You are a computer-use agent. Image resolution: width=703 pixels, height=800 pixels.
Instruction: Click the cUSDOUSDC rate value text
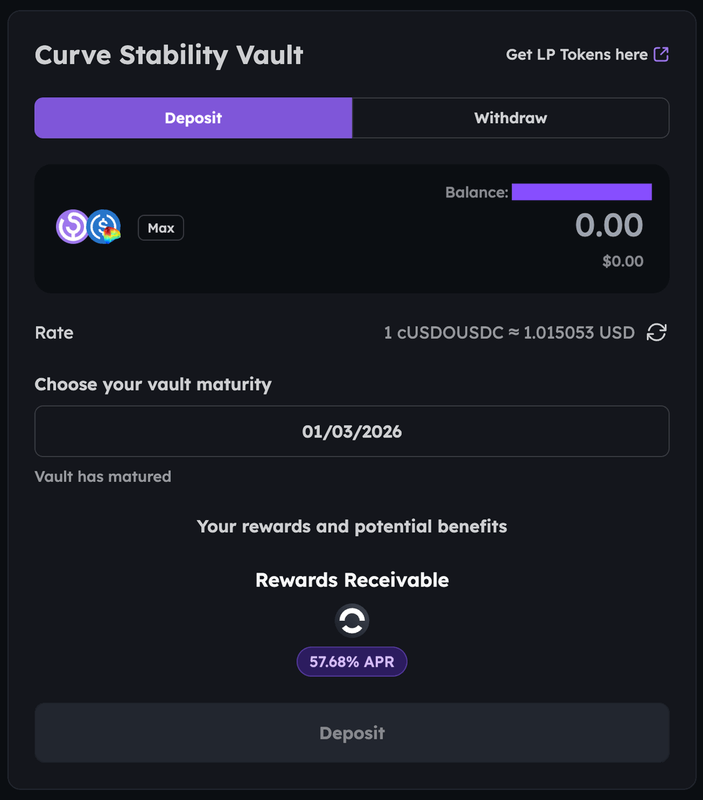509,333
